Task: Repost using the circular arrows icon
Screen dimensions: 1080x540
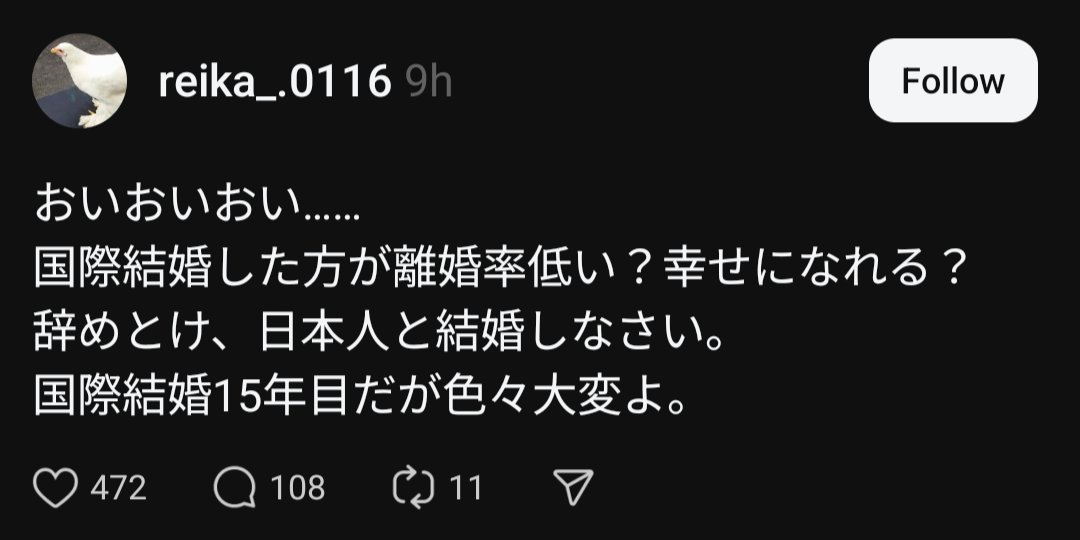Action: click(x=413, y=488)
